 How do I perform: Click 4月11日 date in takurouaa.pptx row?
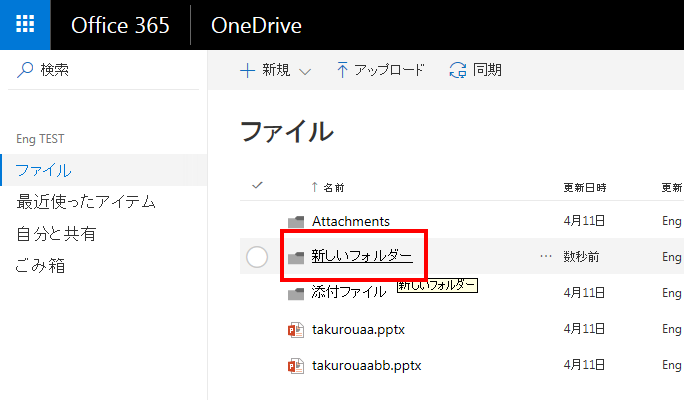[x=584, y=328]
